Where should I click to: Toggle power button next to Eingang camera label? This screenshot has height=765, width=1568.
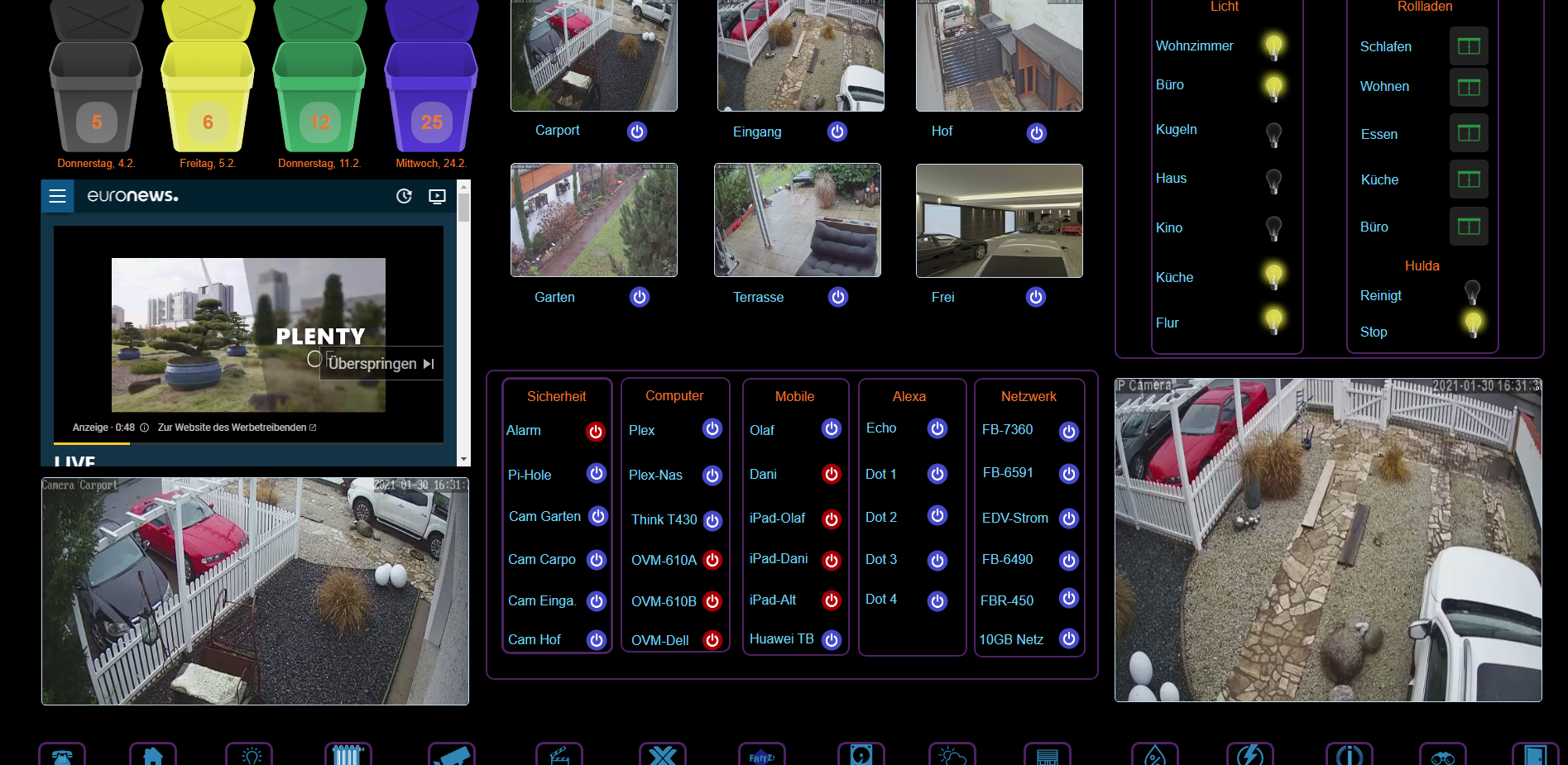[837, 131]
